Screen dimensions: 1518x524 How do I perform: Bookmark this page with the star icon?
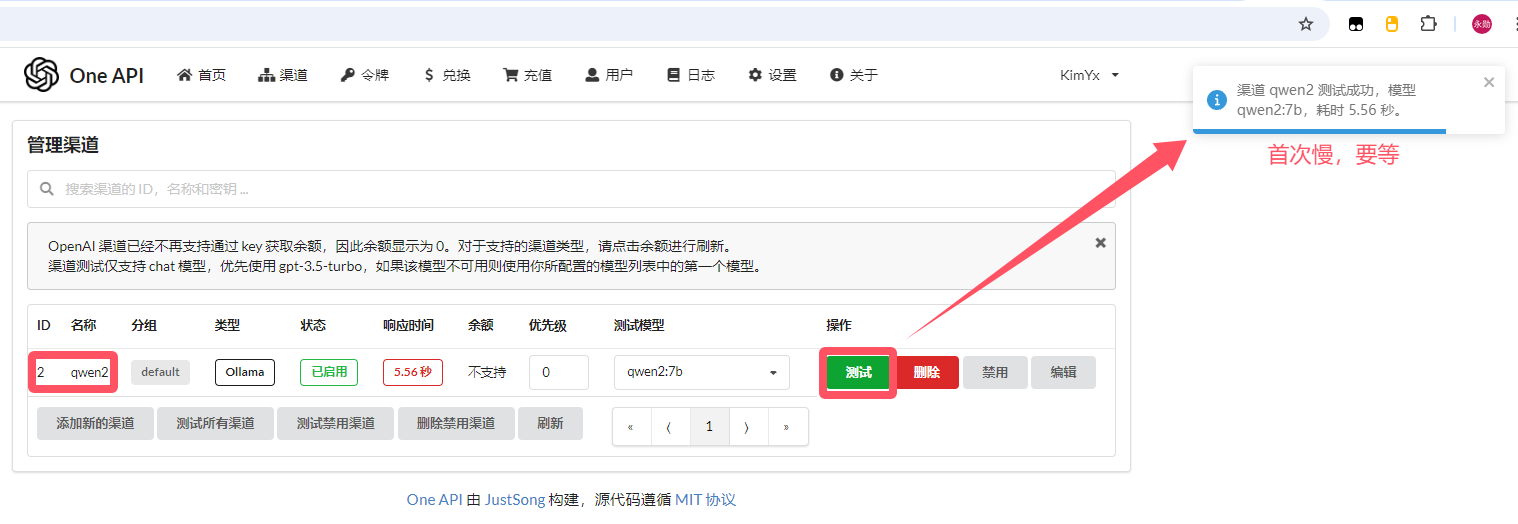point(1306,24)
